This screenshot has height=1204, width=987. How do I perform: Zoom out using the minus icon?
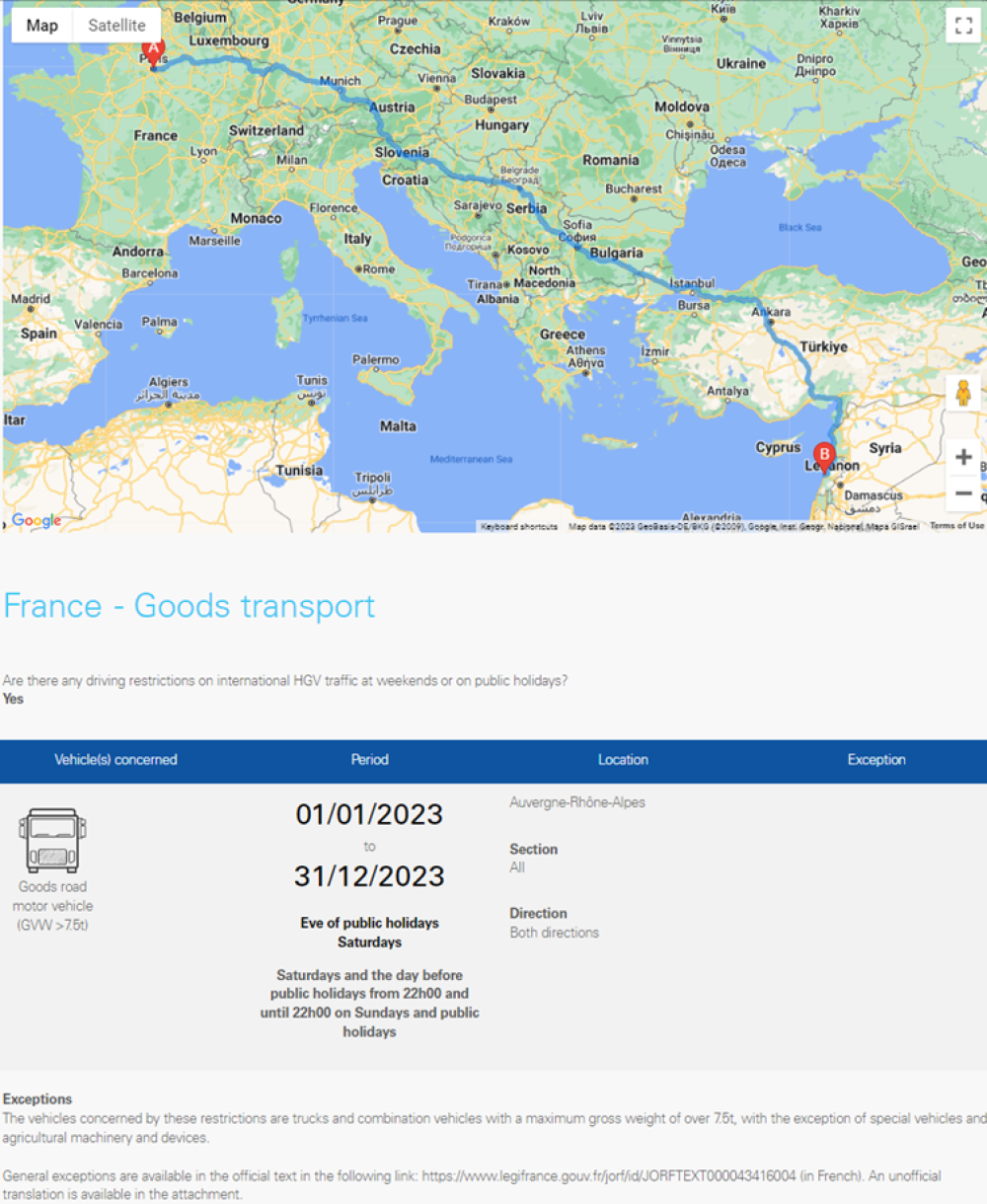[x=964, y=492]
